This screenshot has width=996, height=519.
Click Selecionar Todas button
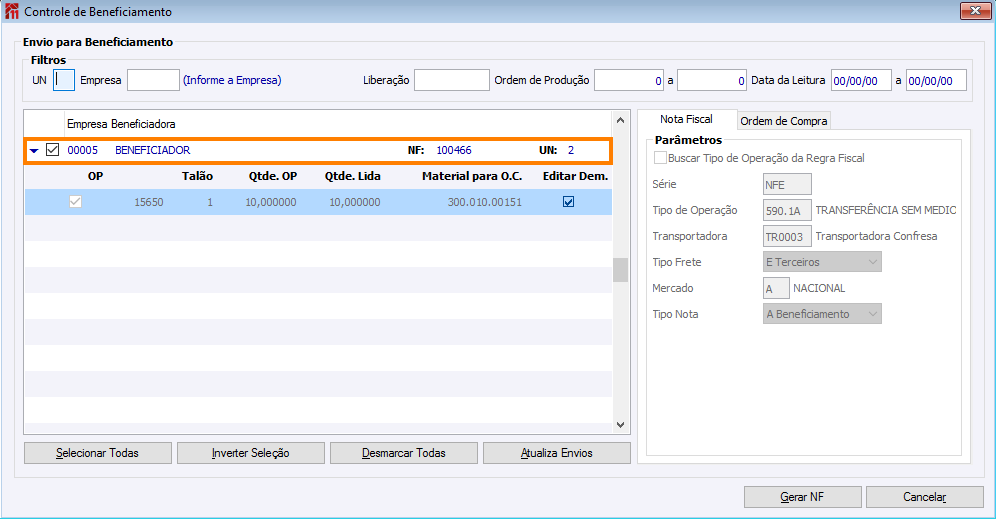(x=98, y=453)
